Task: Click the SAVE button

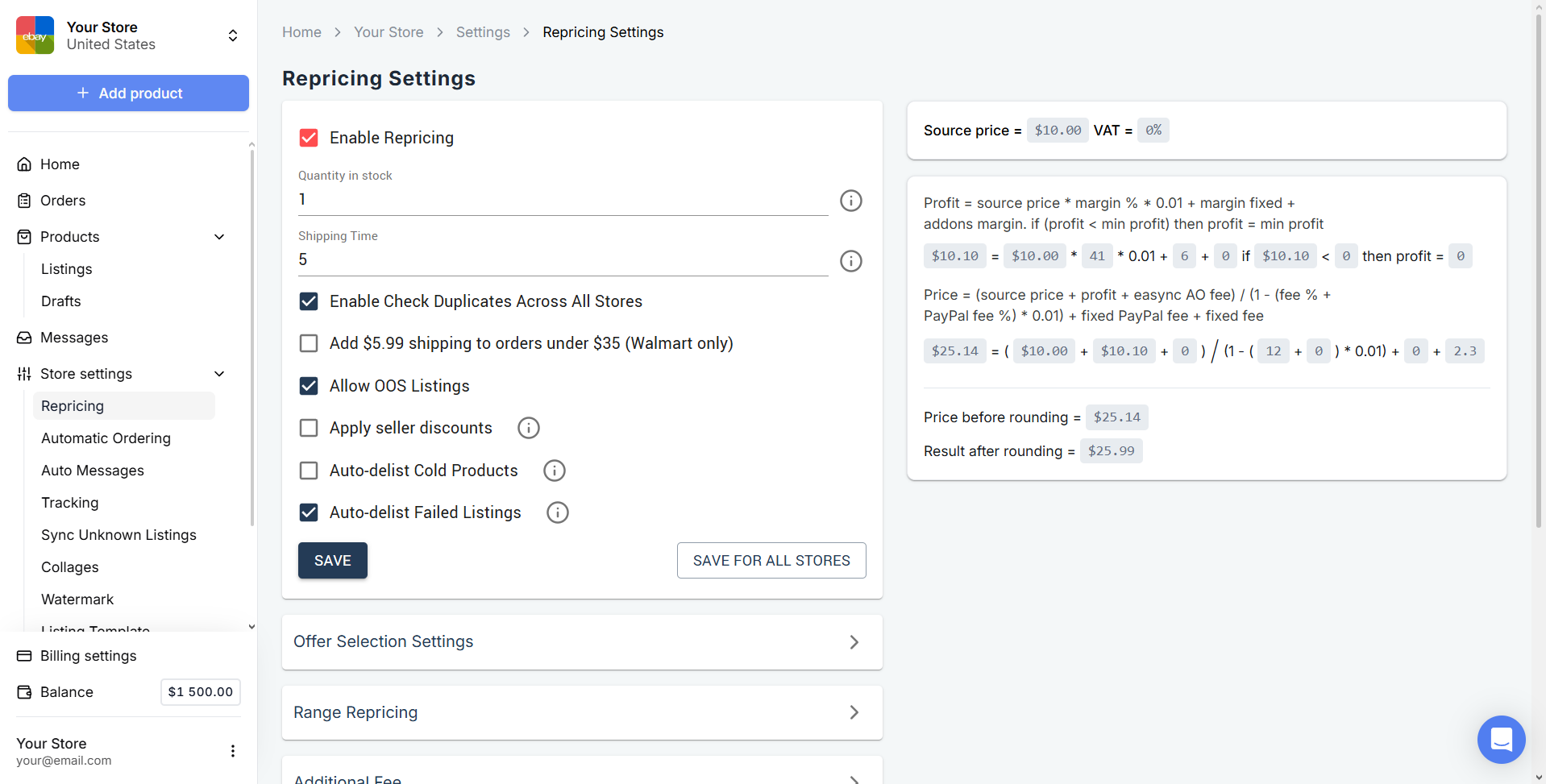Action: (x=332, y=561)
